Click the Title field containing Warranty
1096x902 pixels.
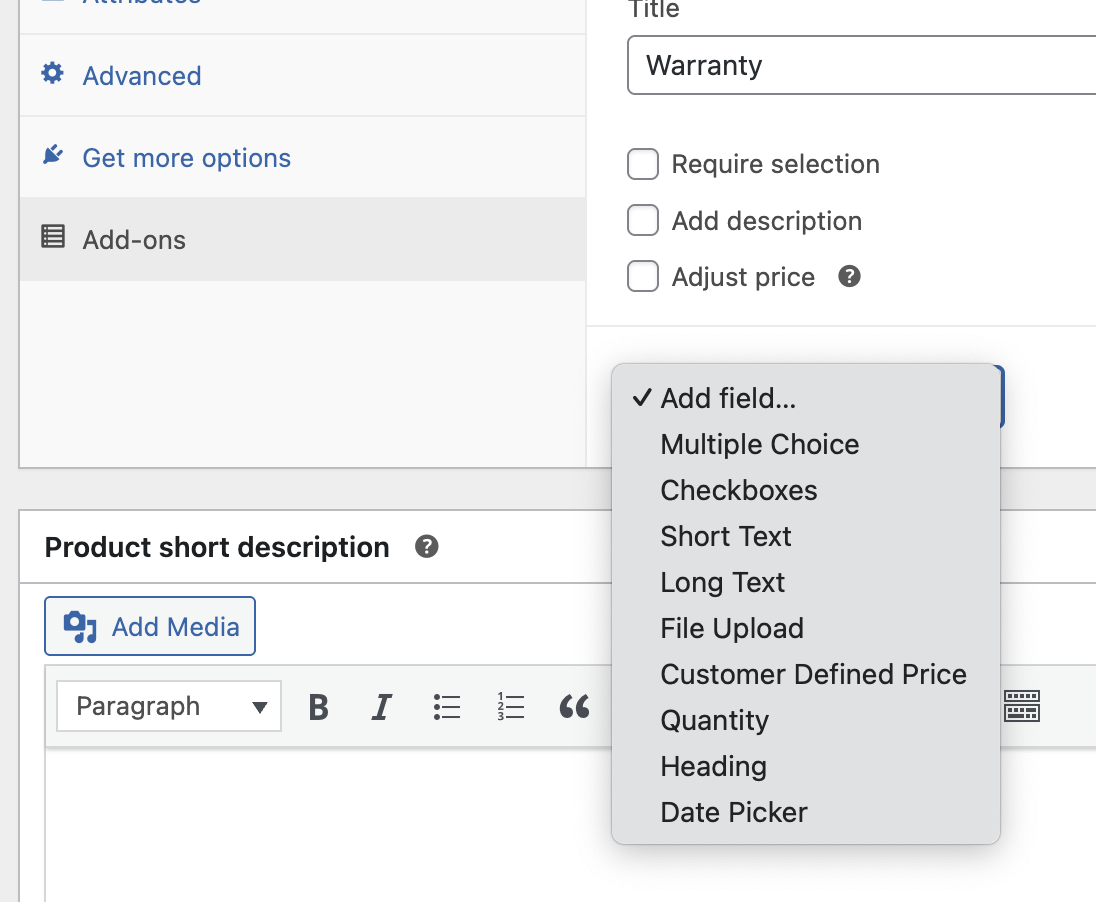click(860, 66)
